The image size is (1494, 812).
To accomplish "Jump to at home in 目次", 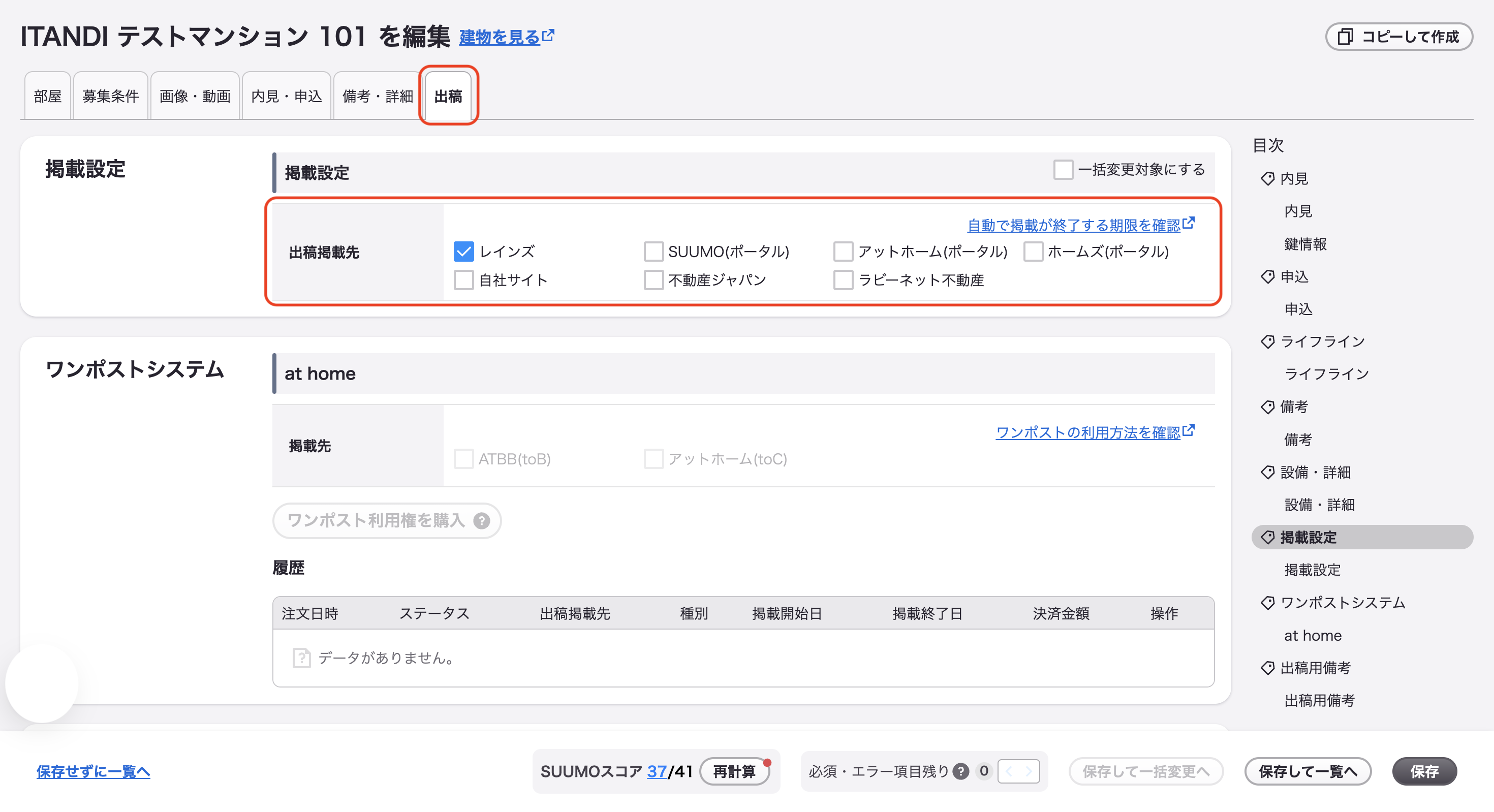I will click(1313, 636).
